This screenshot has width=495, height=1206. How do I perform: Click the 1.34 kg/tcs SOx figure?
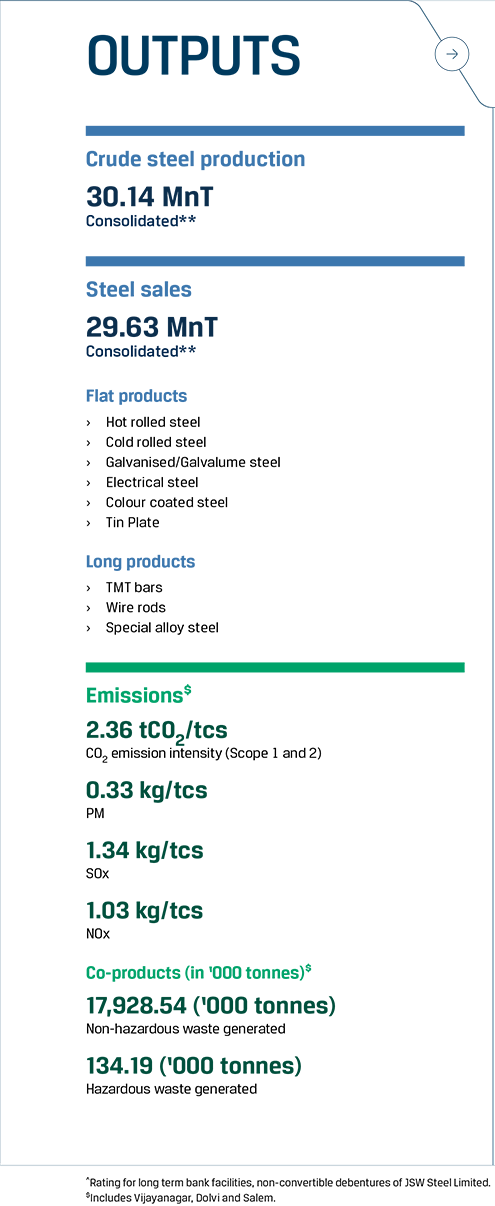(145, 851)
